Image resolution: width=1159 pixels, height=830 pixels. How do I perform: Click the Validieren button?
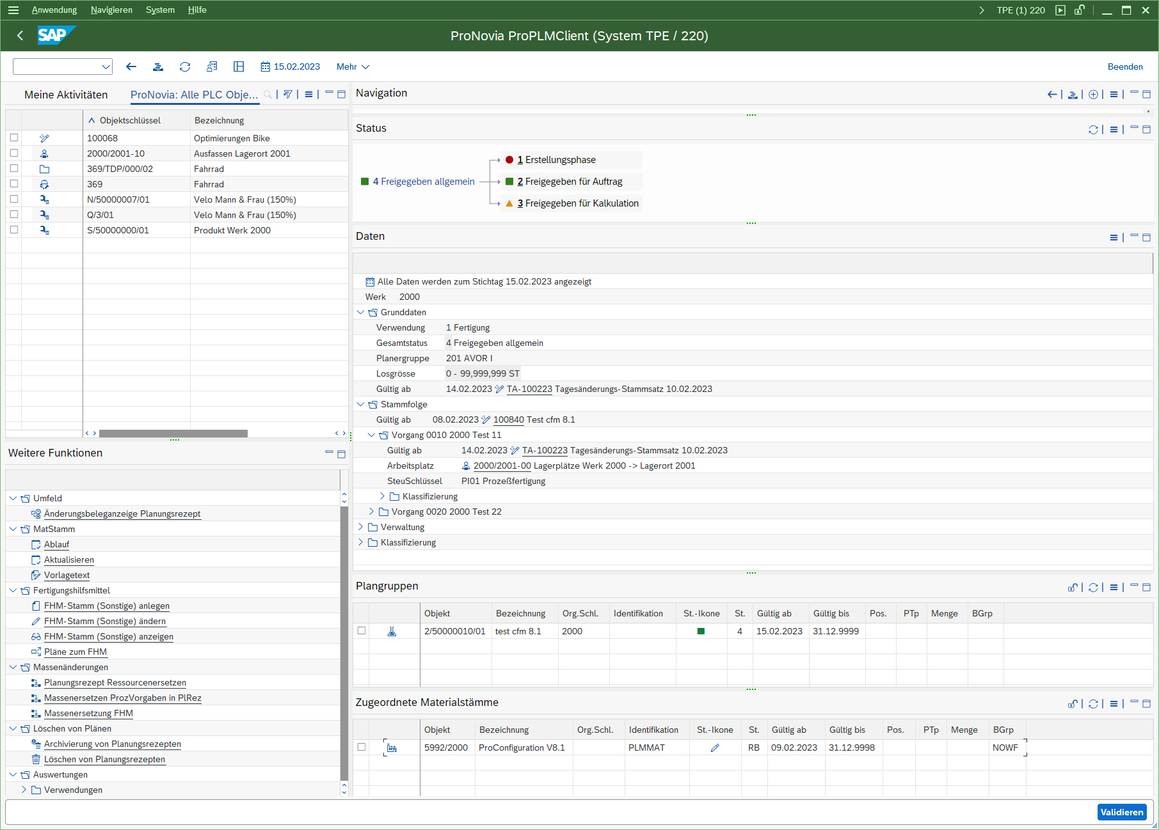1122,812
